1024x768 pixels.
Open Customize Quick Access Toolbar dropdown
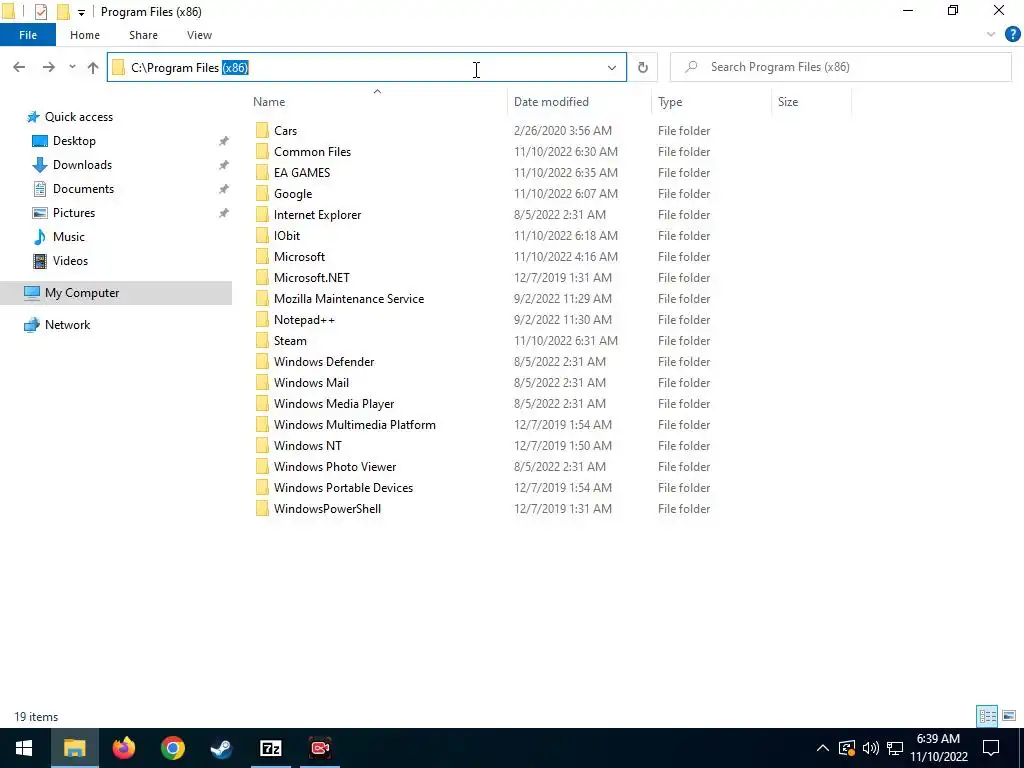click(x=81, y=12)
